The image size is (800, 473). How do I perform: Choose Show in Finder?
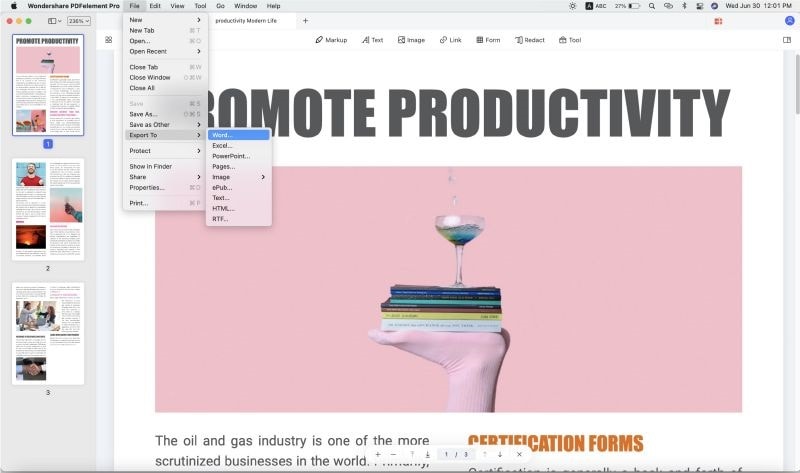pos(165,167)
